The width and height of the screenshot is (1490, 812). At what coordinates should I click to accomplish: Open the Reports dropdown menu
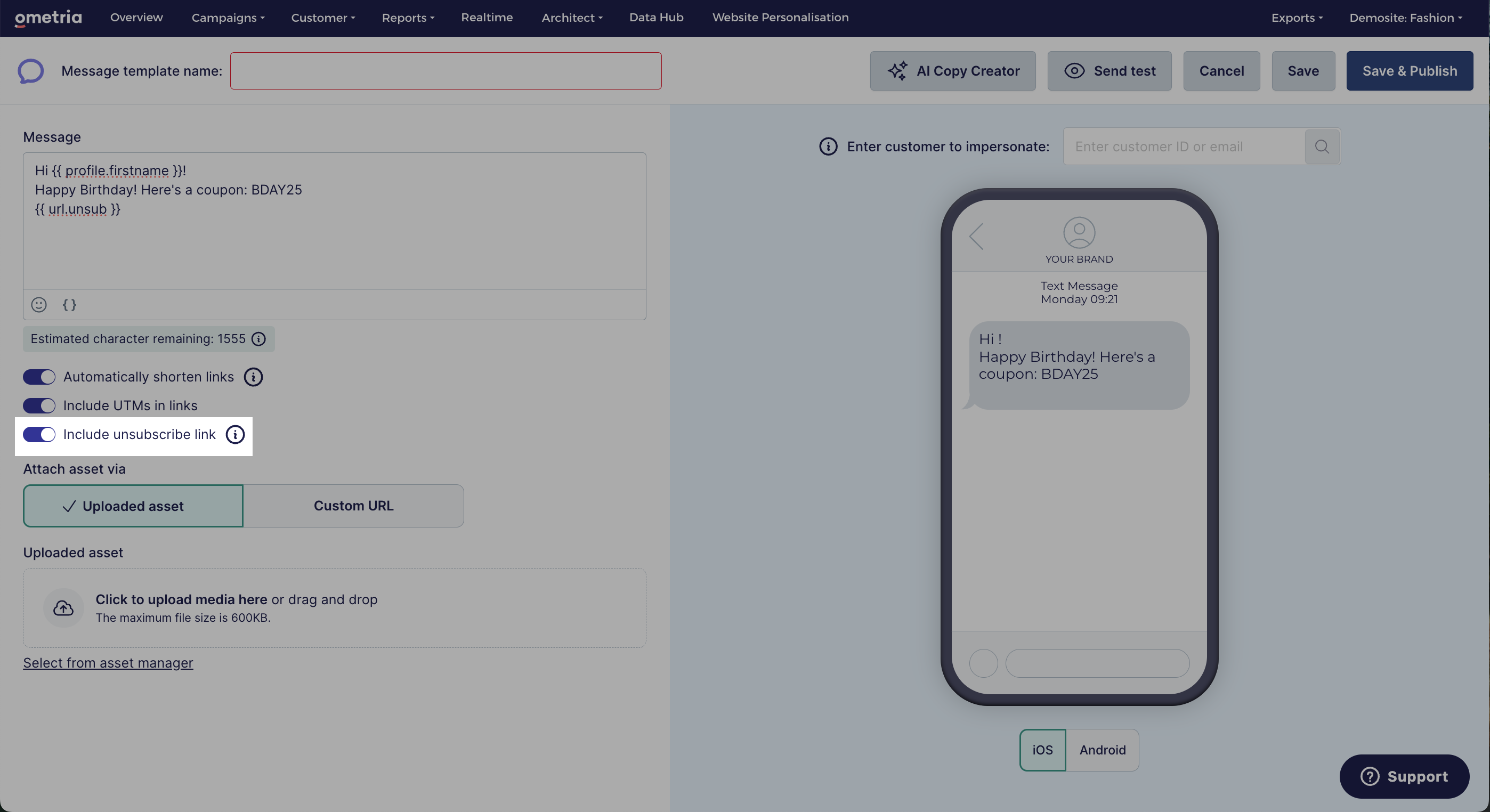tap(408, 18)
